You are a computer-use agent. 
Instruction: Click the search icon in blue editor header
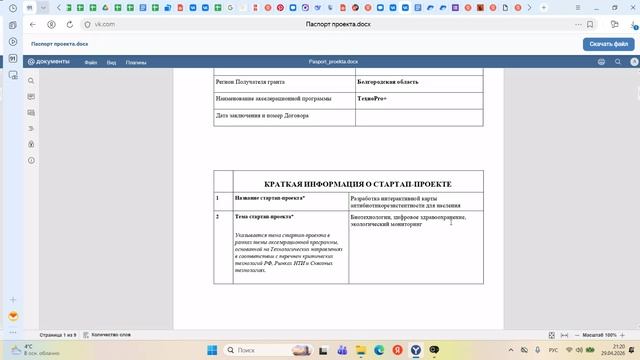[x=618, y=62]
